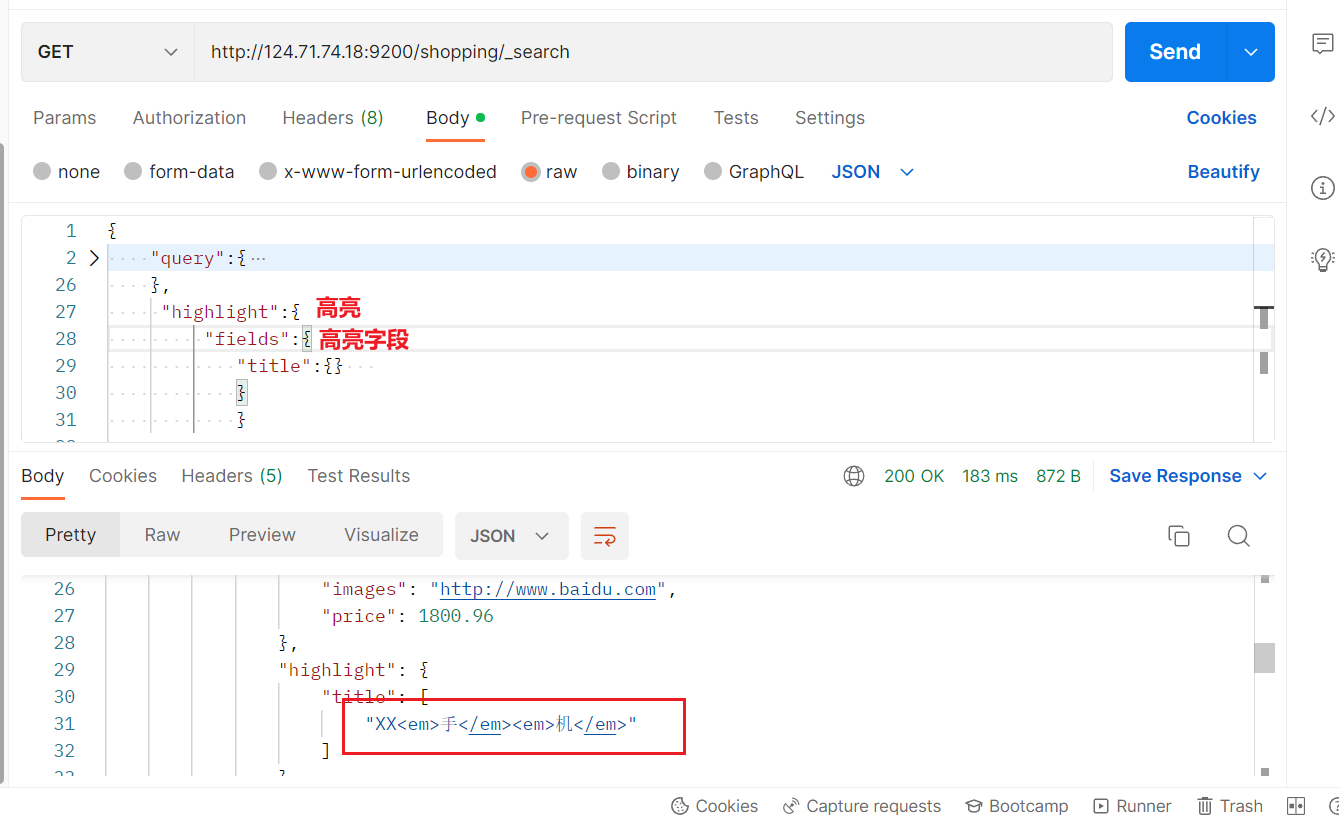Switch body type to binary
This screenshot has width=1339, height=815.
click(641, 171)
